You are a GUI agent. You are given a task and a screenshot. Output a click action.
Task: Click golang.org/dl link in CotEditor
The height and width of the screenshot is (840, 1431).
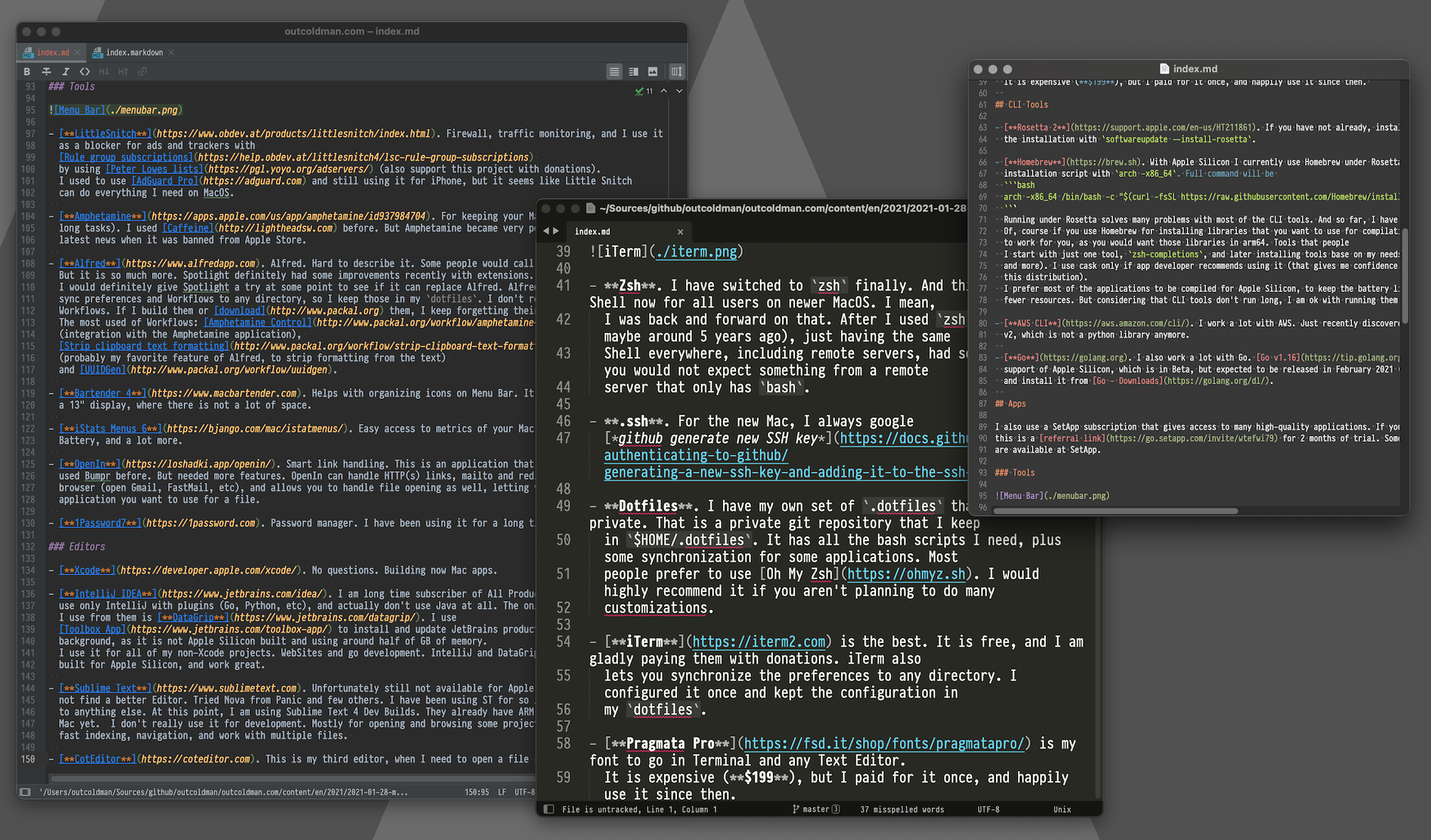tap(1215, 381)
